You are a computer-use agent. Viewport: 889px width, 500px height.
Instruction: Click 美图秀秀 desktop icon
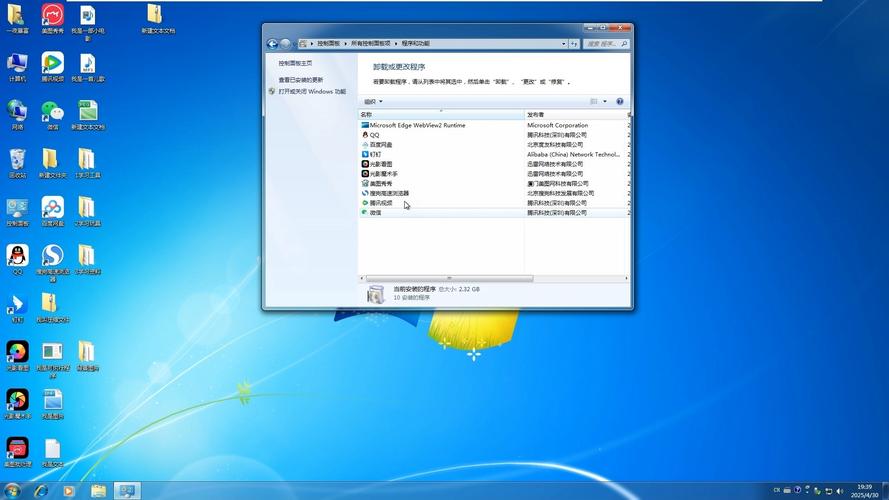(52, 19)
